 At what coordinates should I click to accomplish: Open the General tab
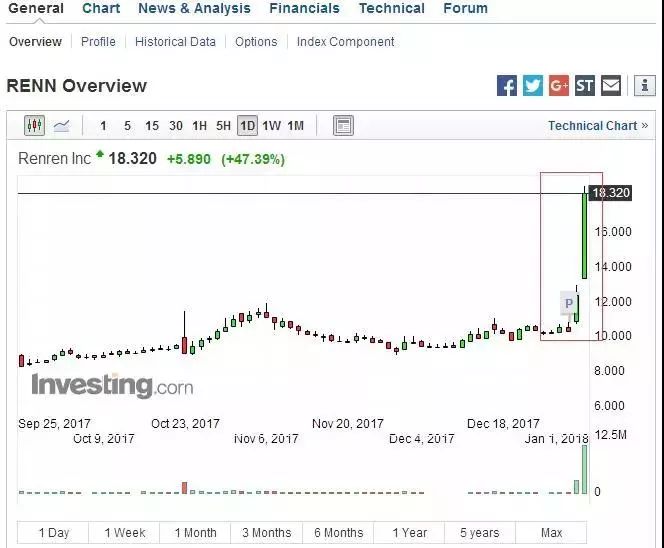[x=36, y=8]
